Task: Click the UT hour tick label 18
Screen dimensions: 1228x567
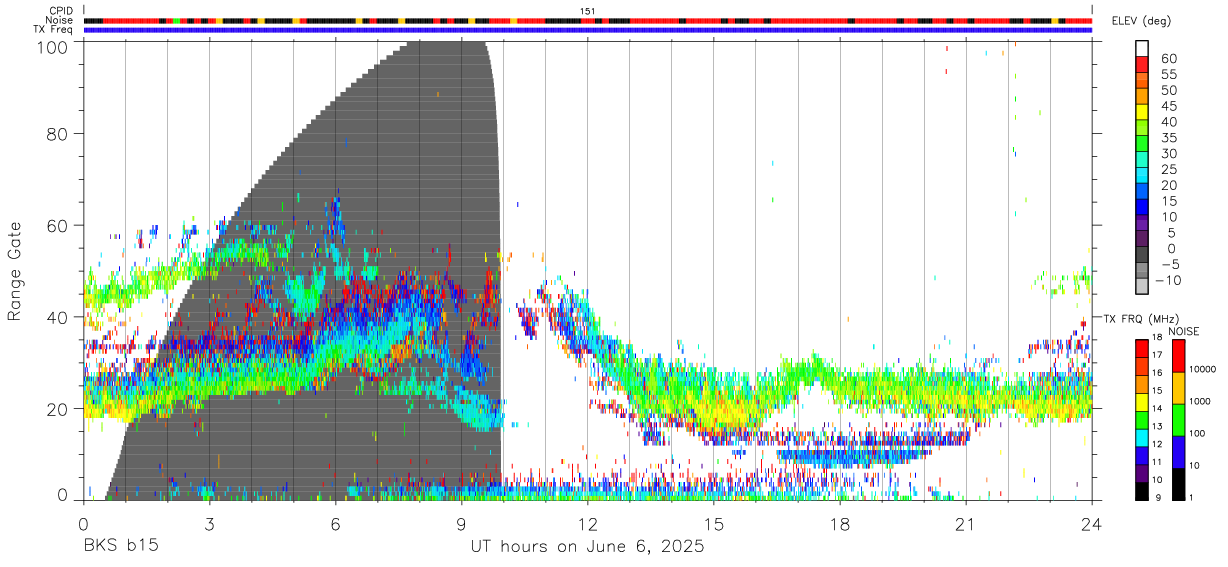Action: coord(840,522)
